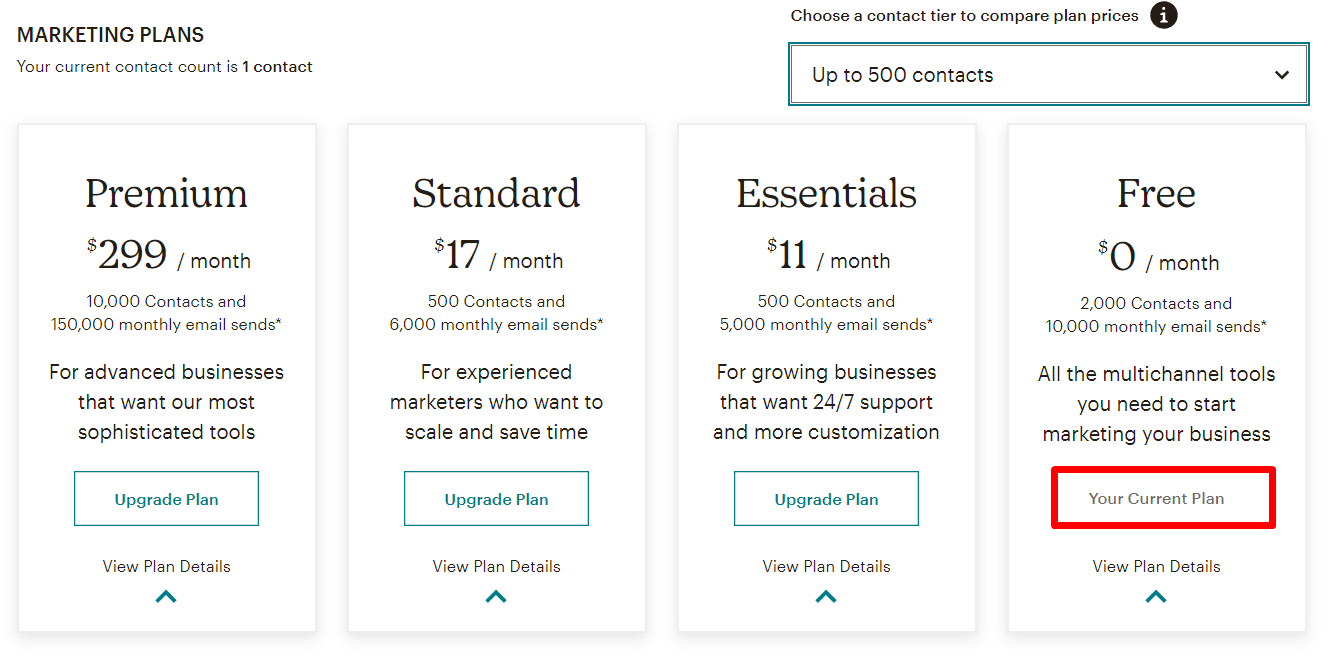The height and width of the screenshot is (664, 1328).
Task: Click Your Current Plan button on Free
Action: coord(1156,498)
